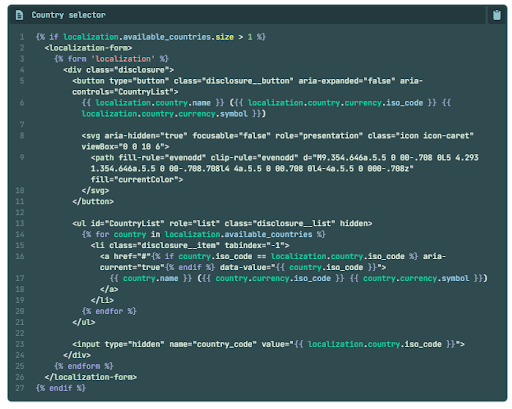Click the '</div>' closing tag on line 24
The image size is (512, 409).
77,355
